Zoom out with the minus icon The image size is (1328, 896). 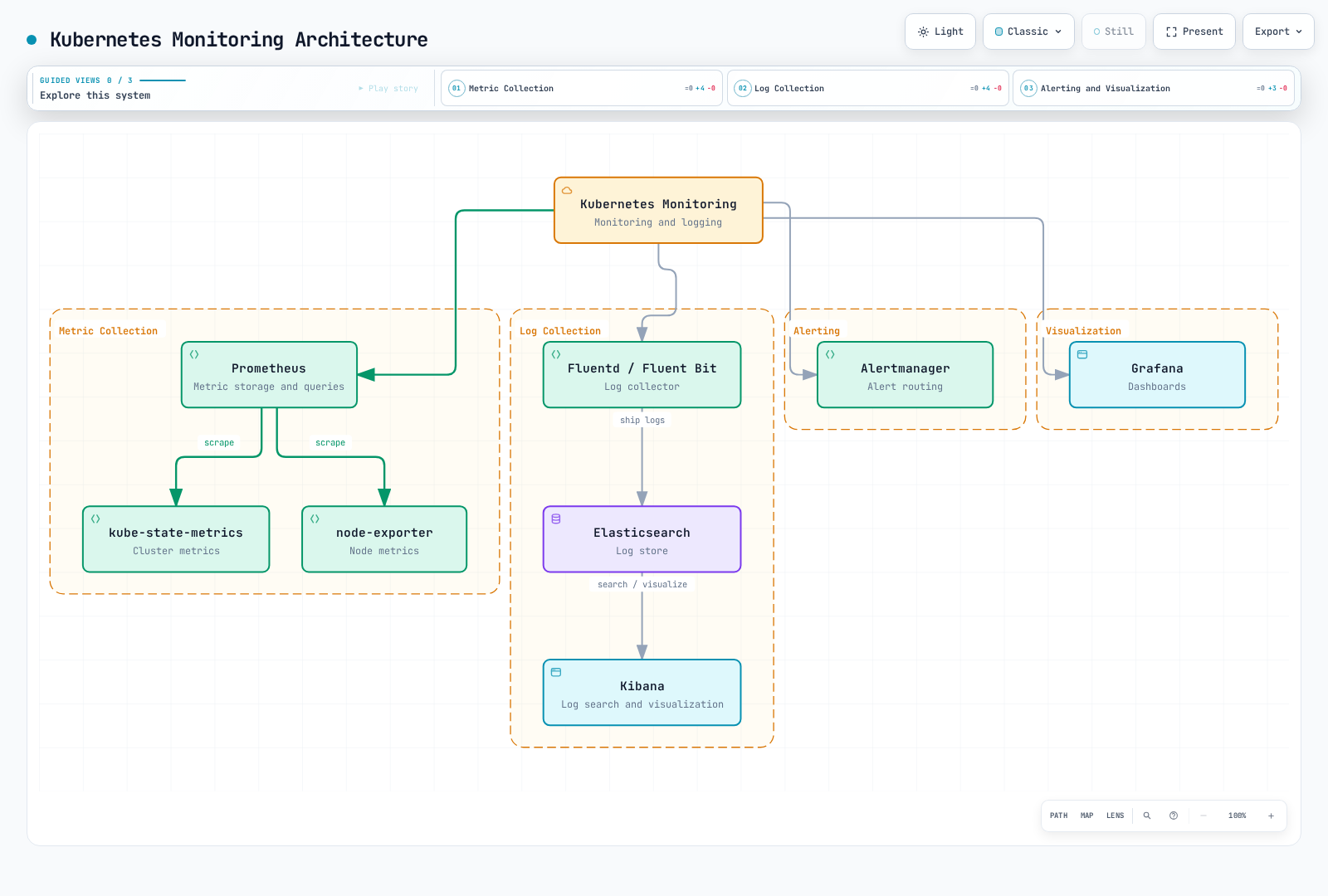1203,816
